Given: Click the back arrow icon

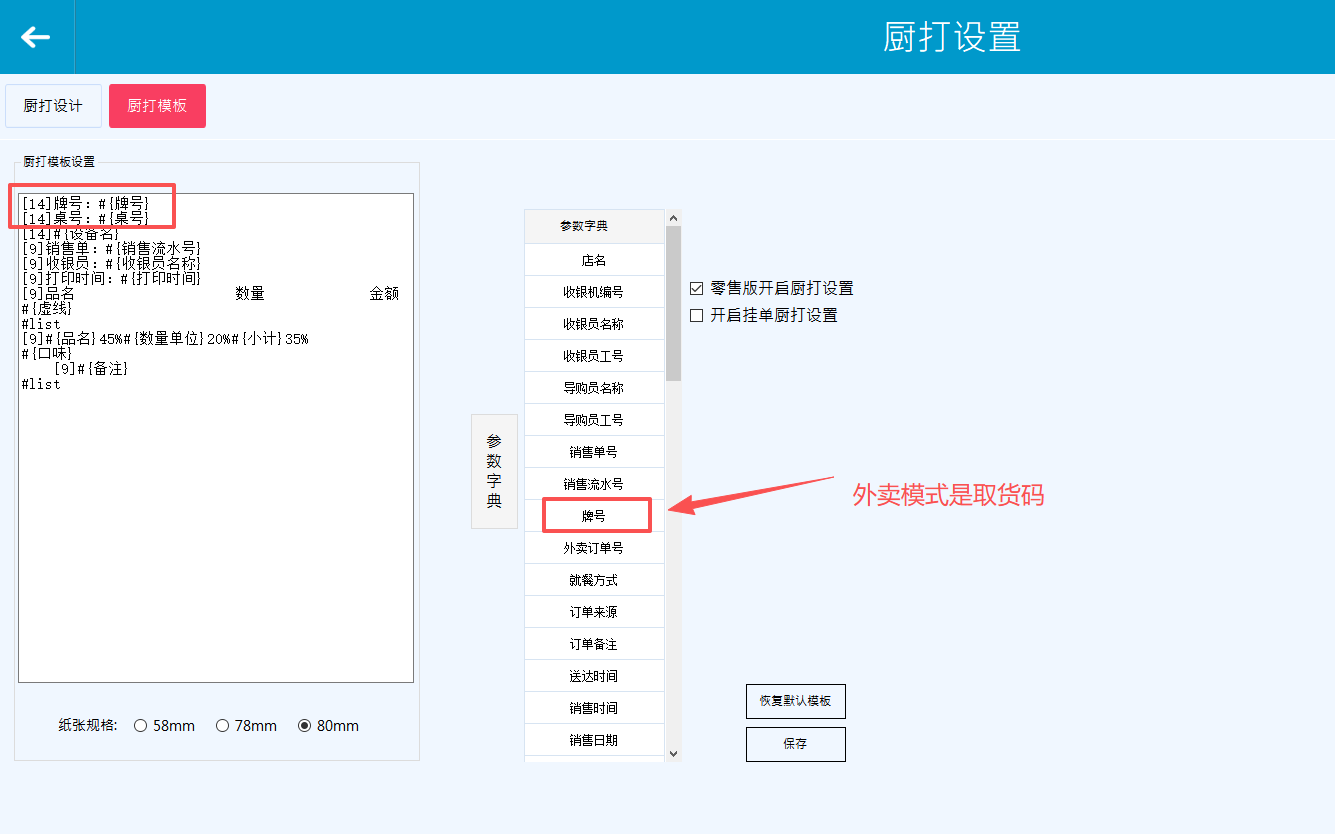Looking at the screenshot, I should coord(36,37).
